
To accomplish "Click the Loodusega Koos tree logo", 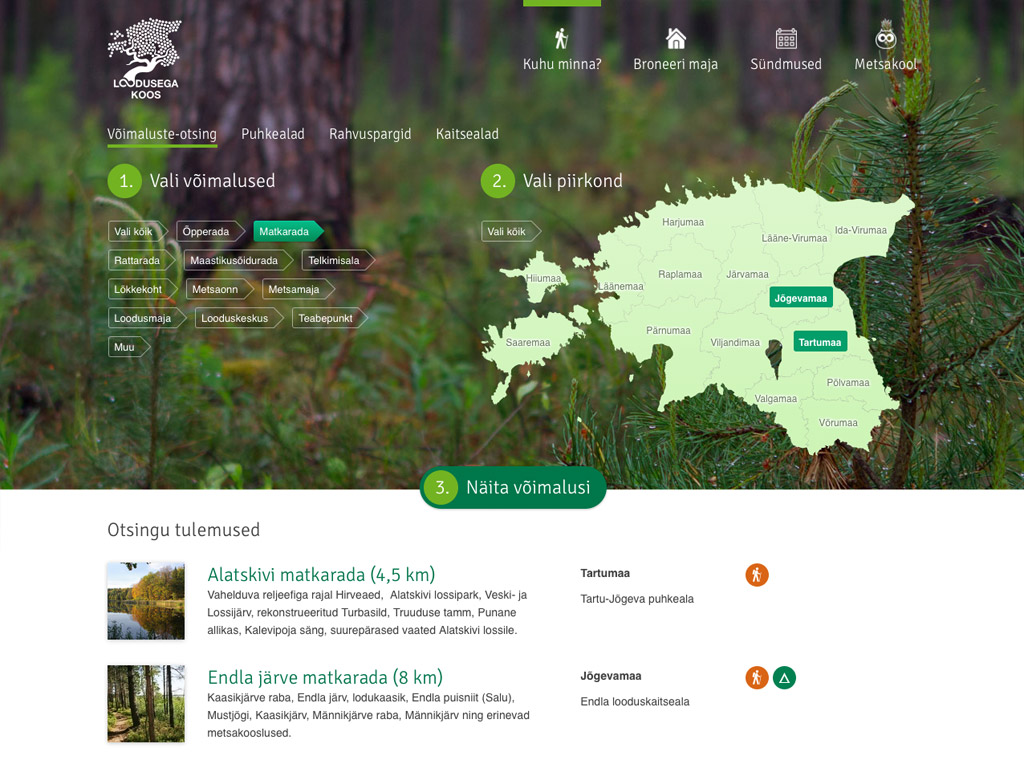I will pyautogui.click(x=145, y=58).
